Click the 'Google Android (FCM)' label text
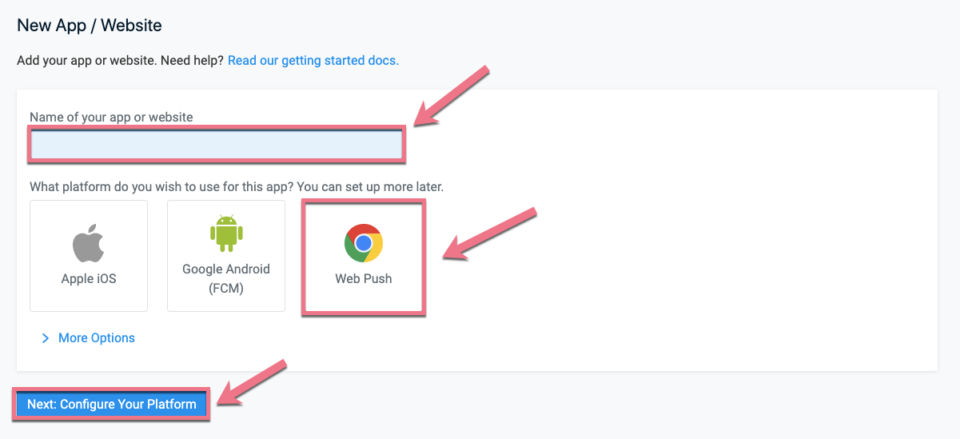 pyautogui.click(x=226, y=279)
